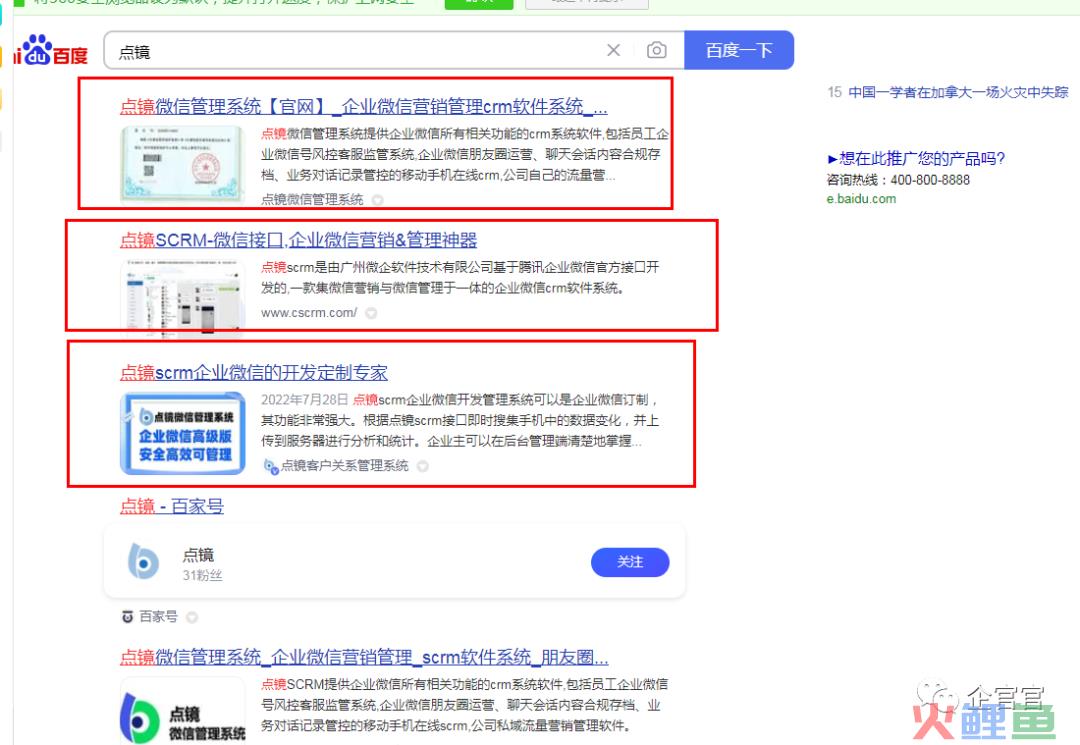Click the 点镜客户关系管理系统 source icon
Screen dimensions: 1080x745
point(271,466)
